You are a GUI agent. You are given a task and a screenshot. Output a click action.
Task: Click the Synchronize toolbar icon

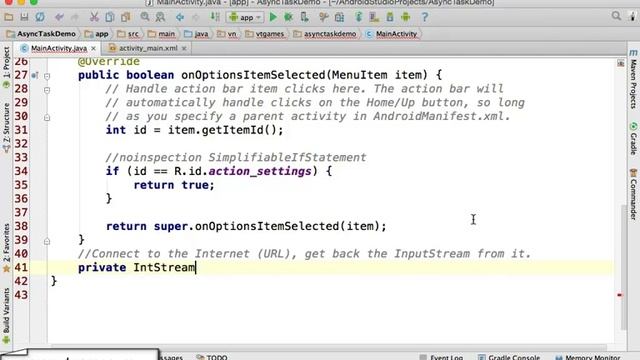(x=40, y=17)
